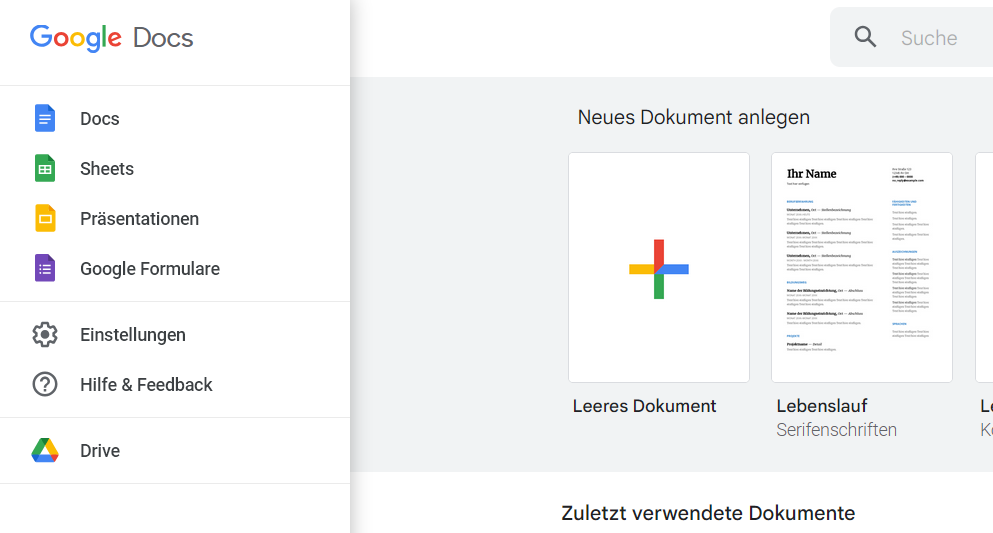Image resolution: width=993 pixels, height=533 pixels.
Task: Click the yellow Präsentationen slides icon
Action: coord(45,218)
